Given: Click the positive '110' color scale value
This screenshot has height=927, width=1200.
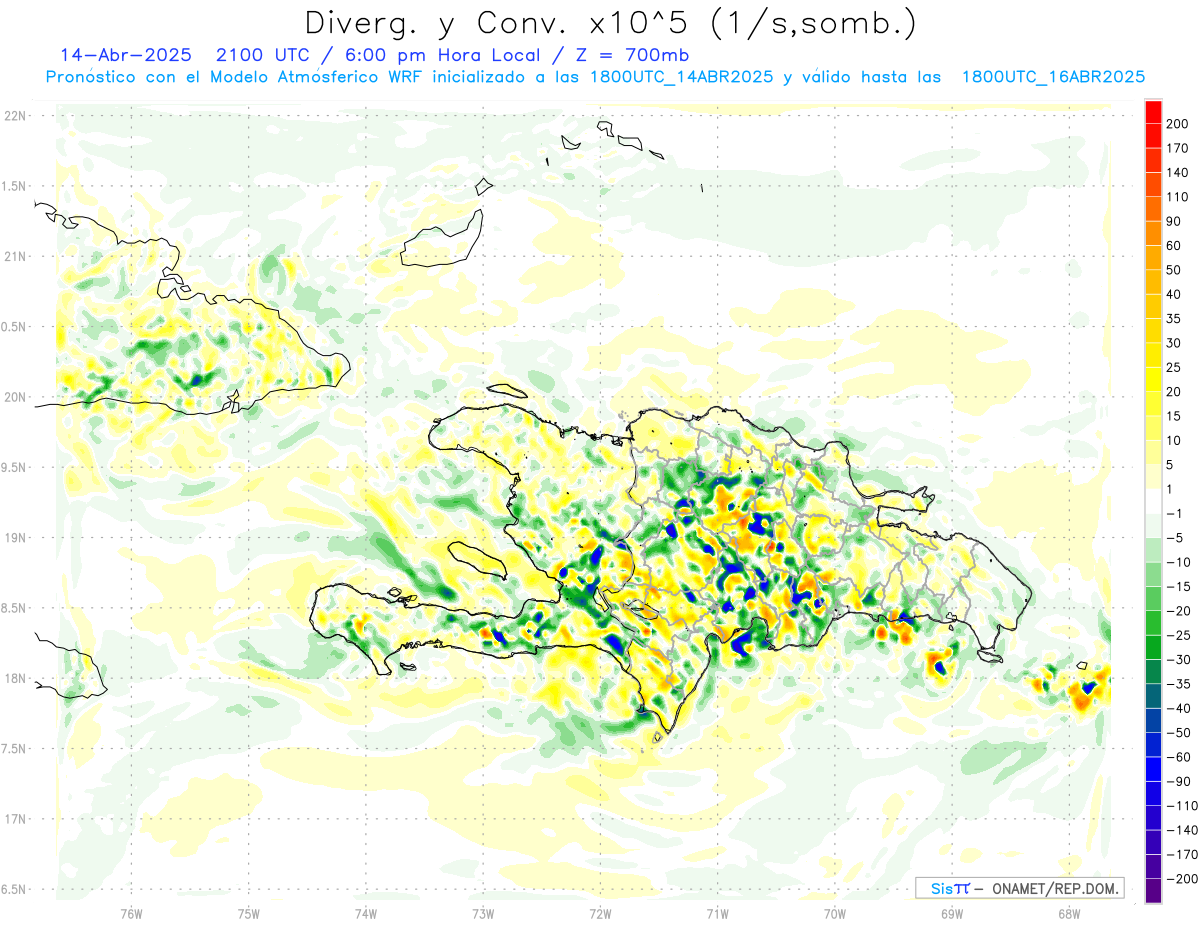Looking at the screenshot, I should click(1177, 197).
